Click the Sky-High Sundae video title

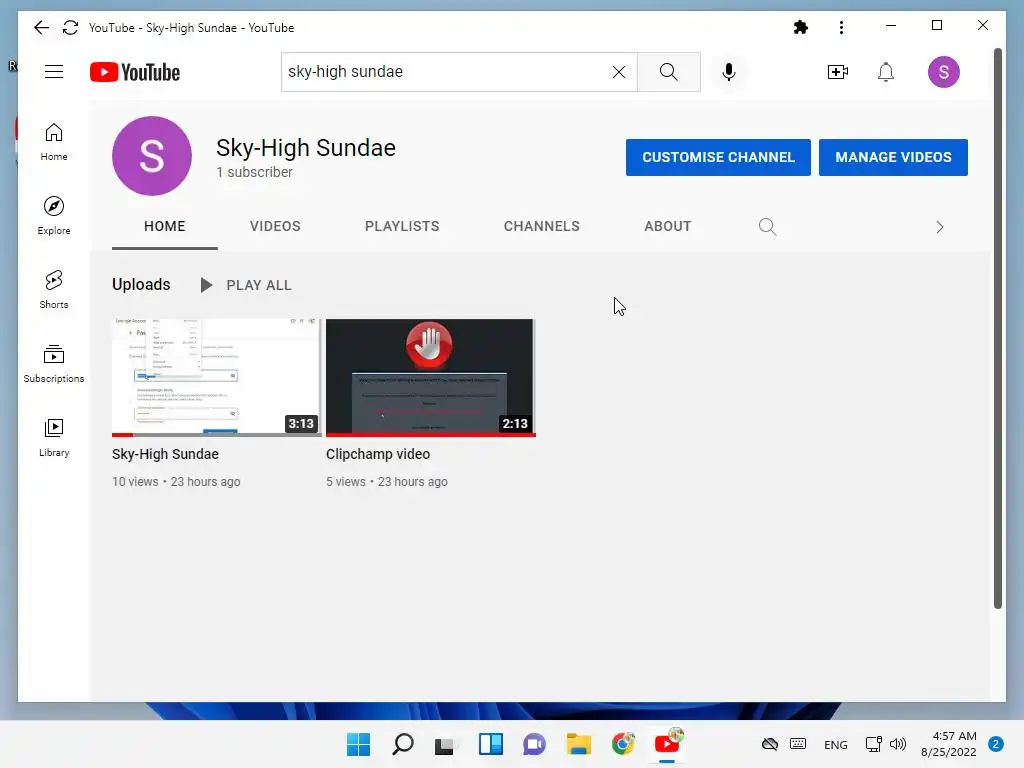pos(165,454)
